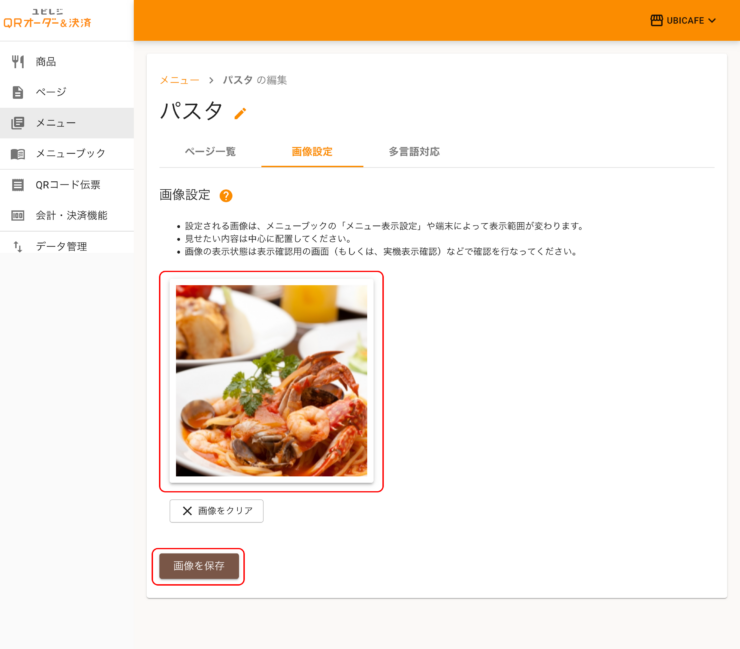Click the QRコード伝票 receipt icon
740x649 pixels.
point(18,185)
